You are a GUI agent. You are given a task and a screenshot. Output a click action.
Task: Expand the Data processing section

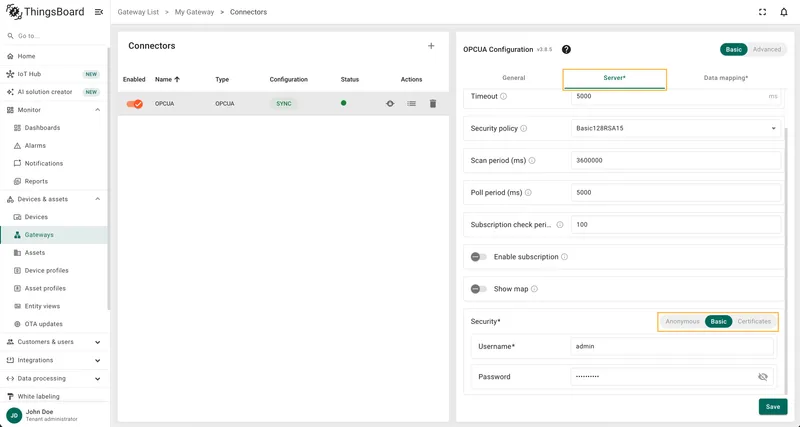point(97,379)
